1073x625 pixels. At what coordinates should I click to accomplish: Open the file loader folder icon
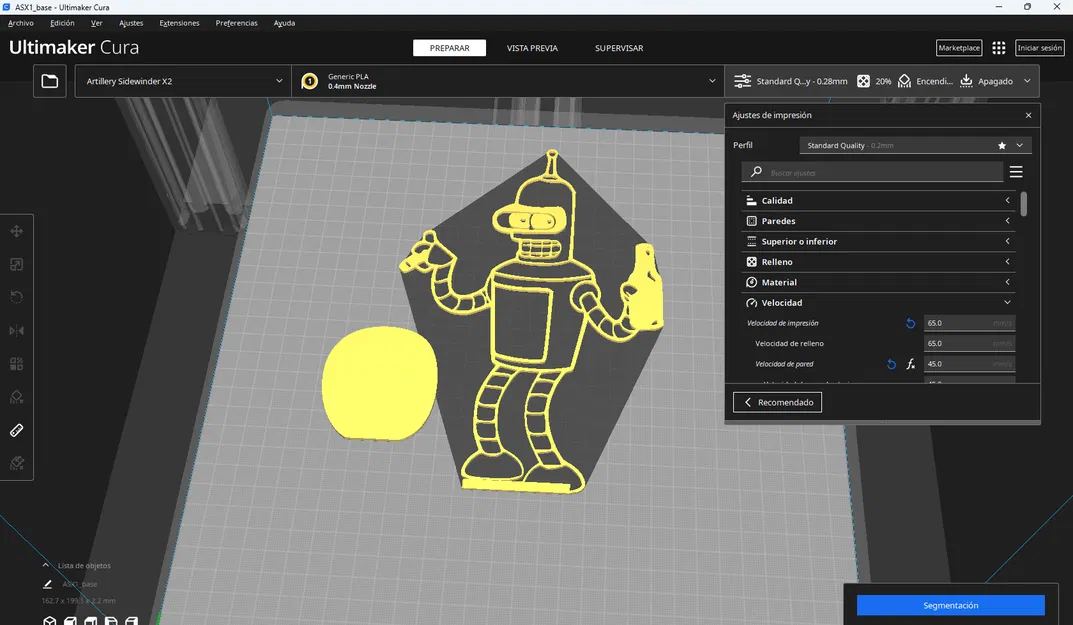[x=49, y=80]
